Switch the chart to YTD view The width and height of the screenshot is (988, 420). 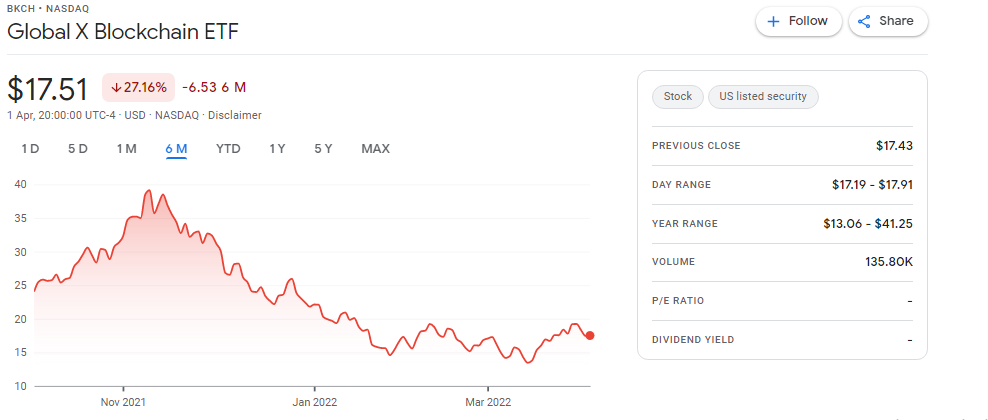tap(228, 149)
